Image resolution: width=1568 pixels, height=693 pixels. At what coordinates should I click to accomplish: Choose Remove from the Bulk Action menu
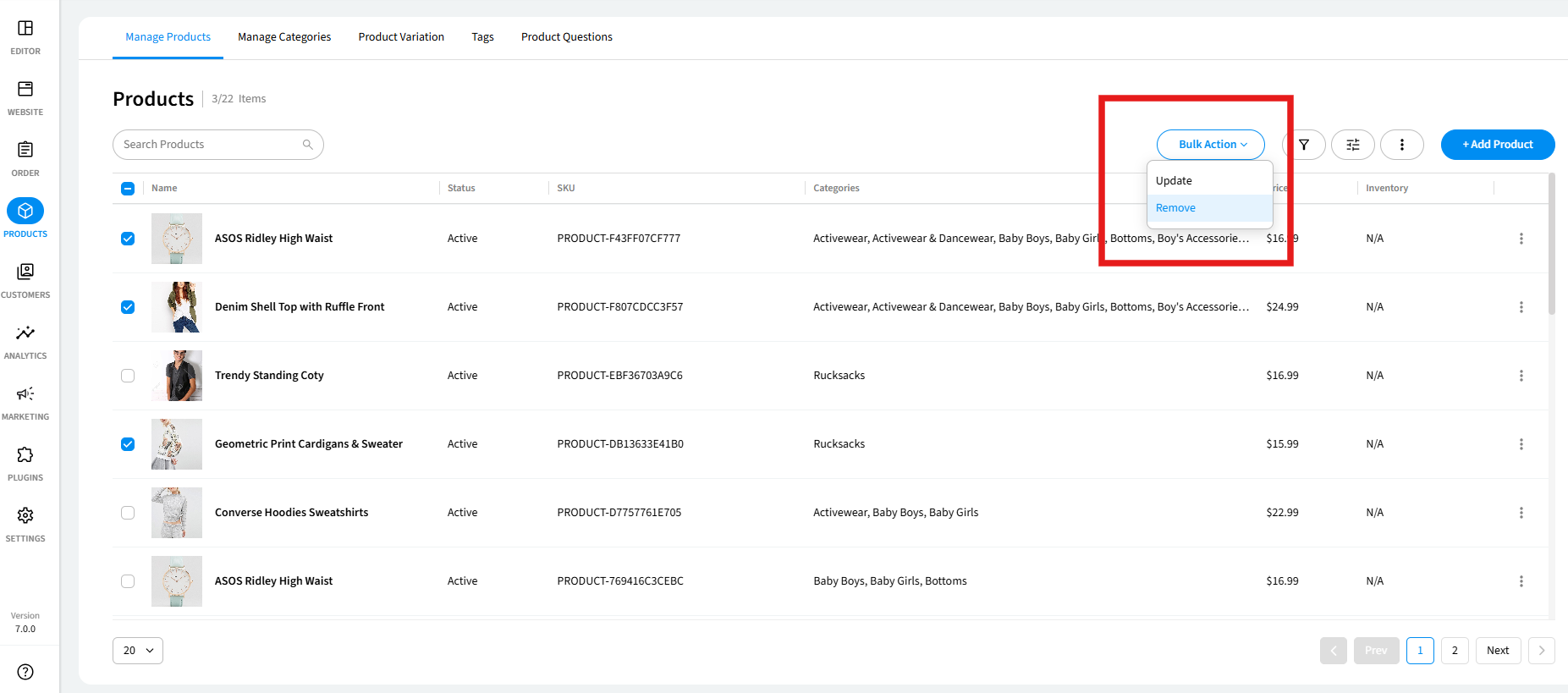[1176, 208]
